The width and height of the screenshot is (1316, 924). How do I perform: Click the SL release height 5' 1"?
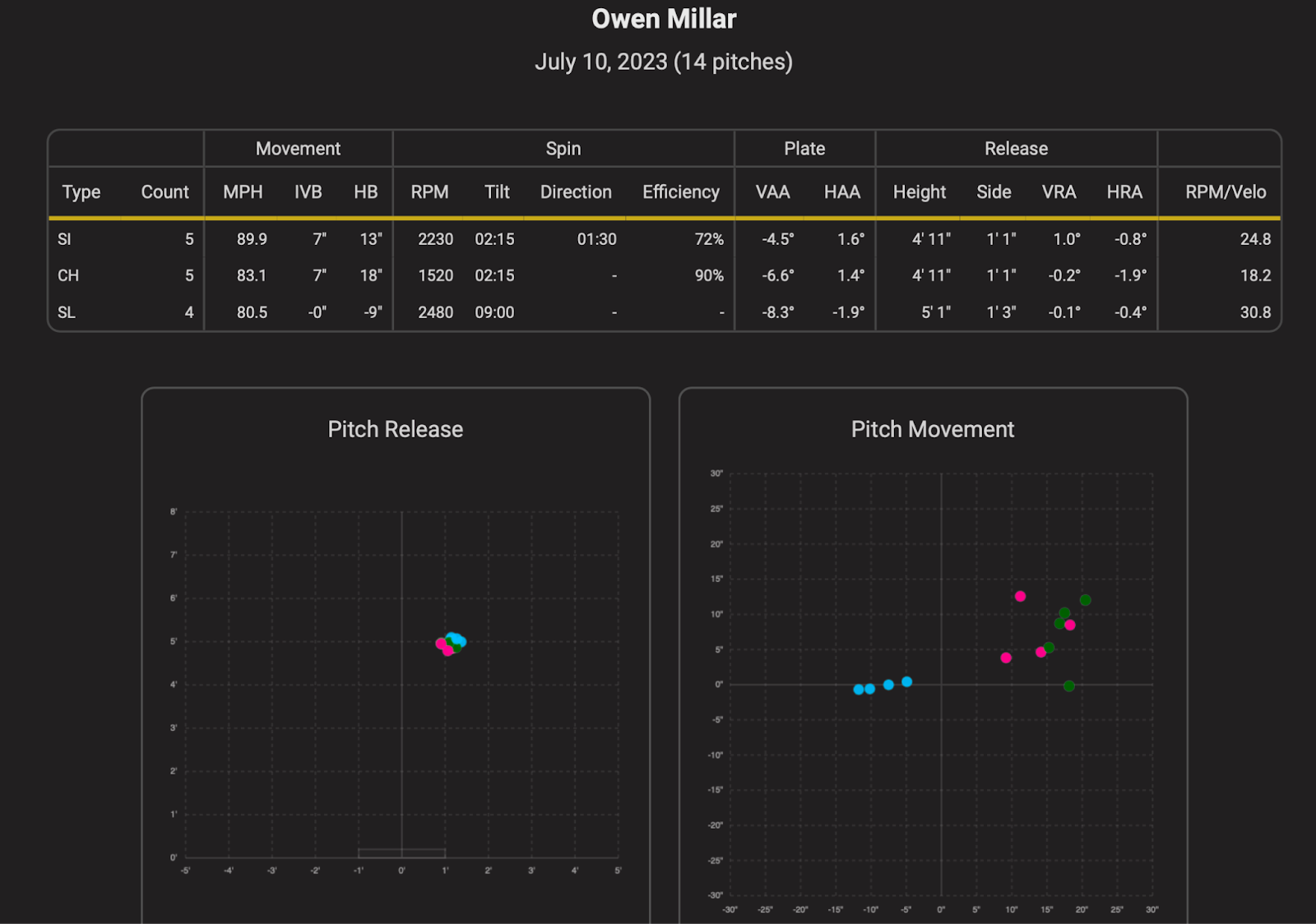[936, 312]
